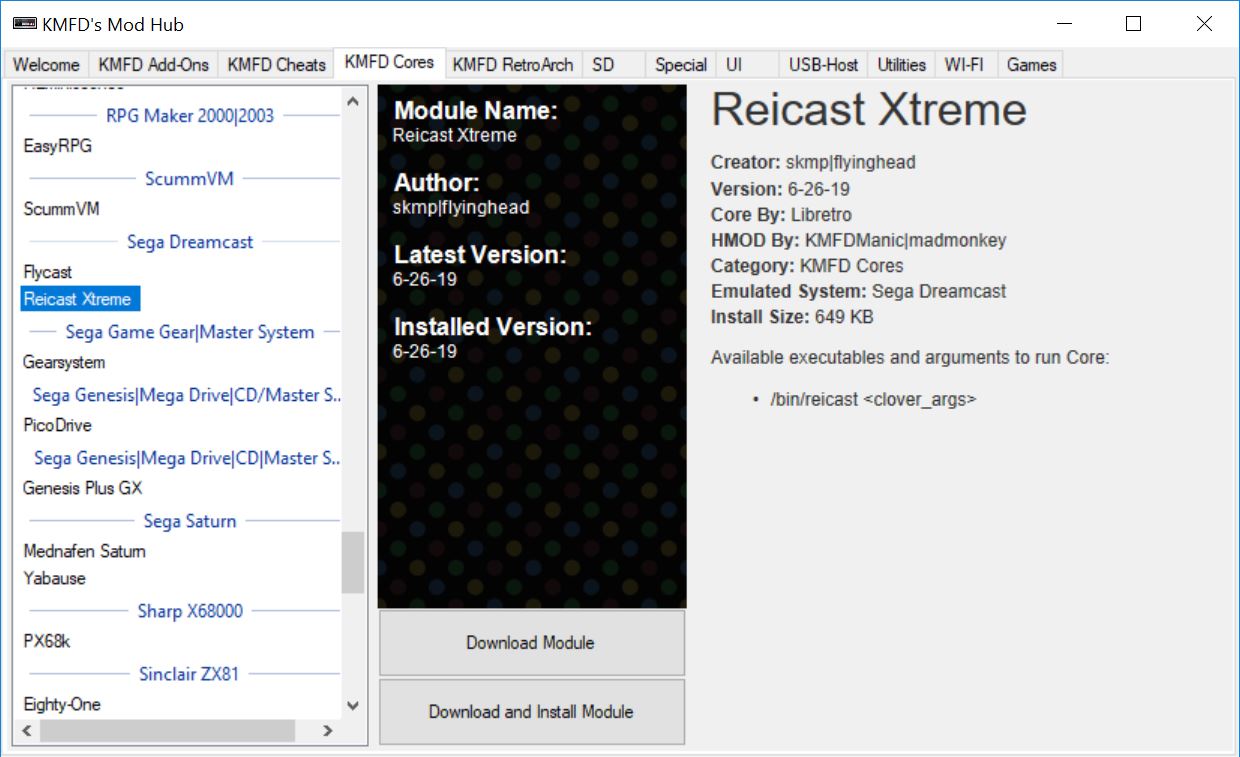Switch to the Welcome tab
This screenshot has width=1240, height=757.
[46, 64]
